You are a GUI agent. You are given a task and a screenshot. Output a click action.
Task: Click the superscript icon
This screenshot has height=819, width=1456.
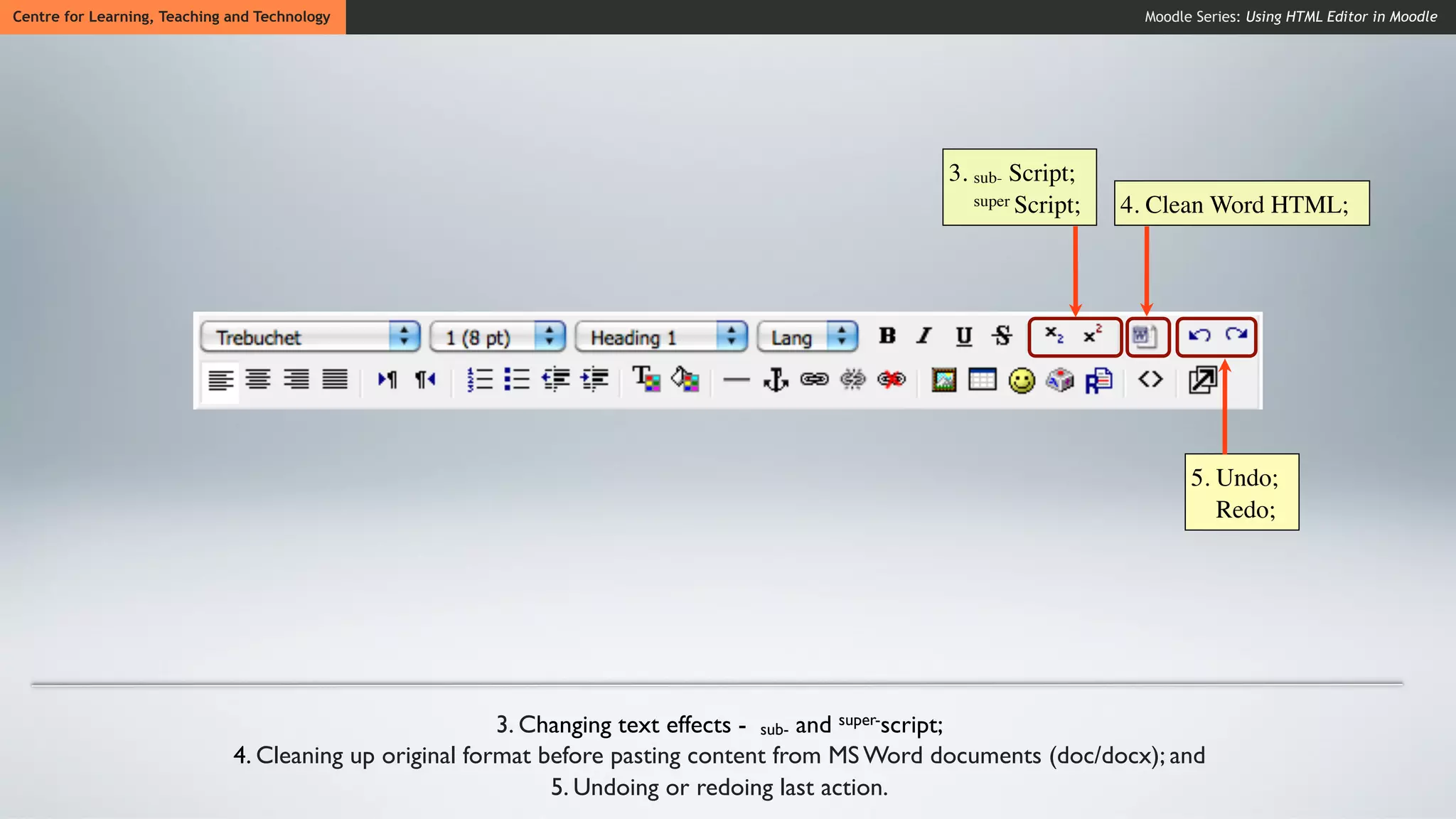1093,336
